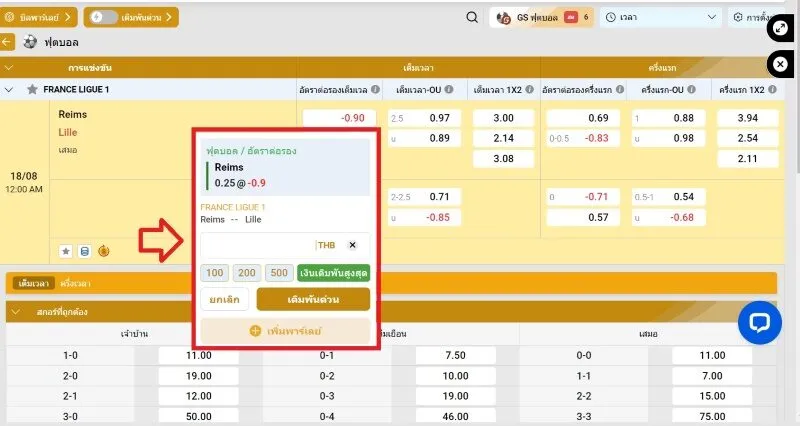Switch to the ครึ่งเวลา half-time tab
Image resolution: width=800 pixels, height=426 pixels.
[x=76, y=284]
